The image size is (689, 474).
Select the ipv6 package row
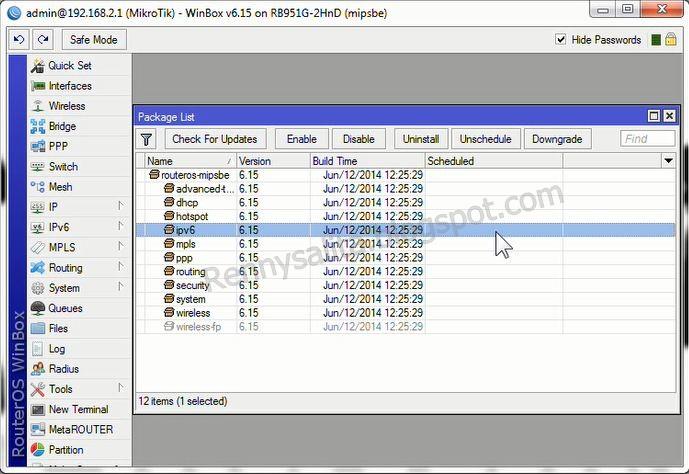[x=405, y=230]
